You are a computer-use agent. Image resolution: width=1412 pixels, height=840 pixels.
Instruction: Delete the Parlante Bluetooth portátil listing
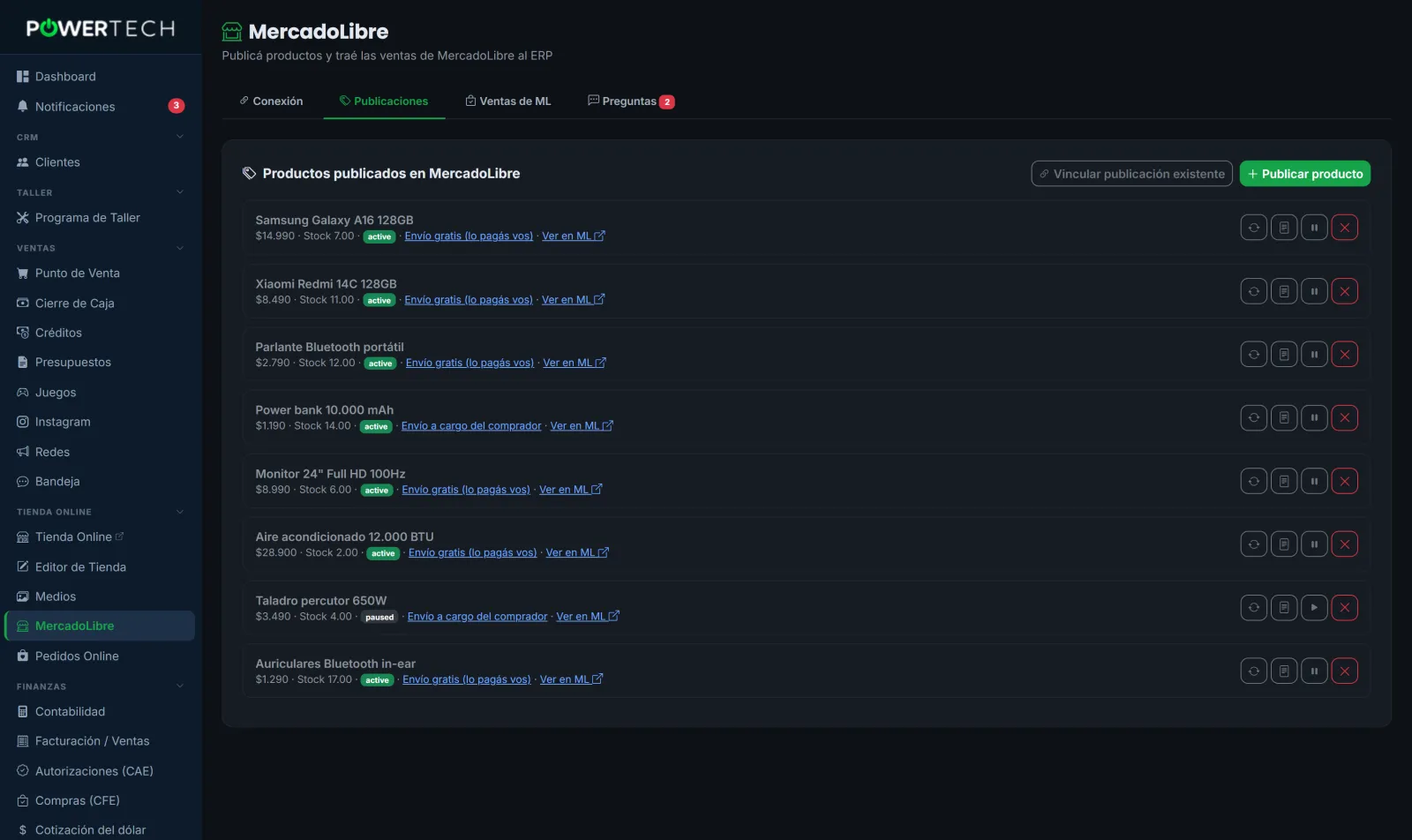point(1344,355)
